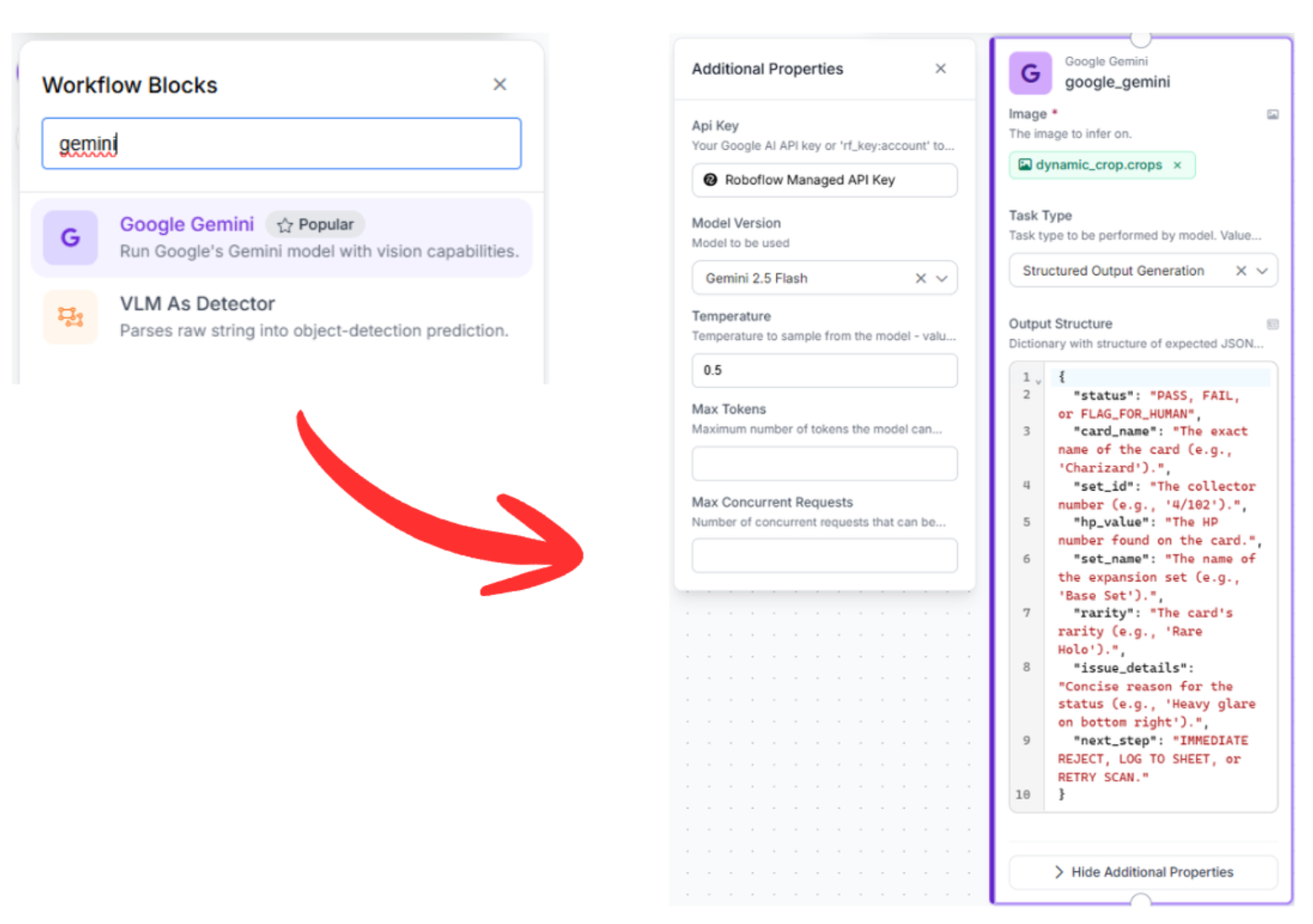The height and width of the screenshot is (924, 1313).
Task: Click the "issue_details" line in JSON editor
Action: tap(1157, 695)
